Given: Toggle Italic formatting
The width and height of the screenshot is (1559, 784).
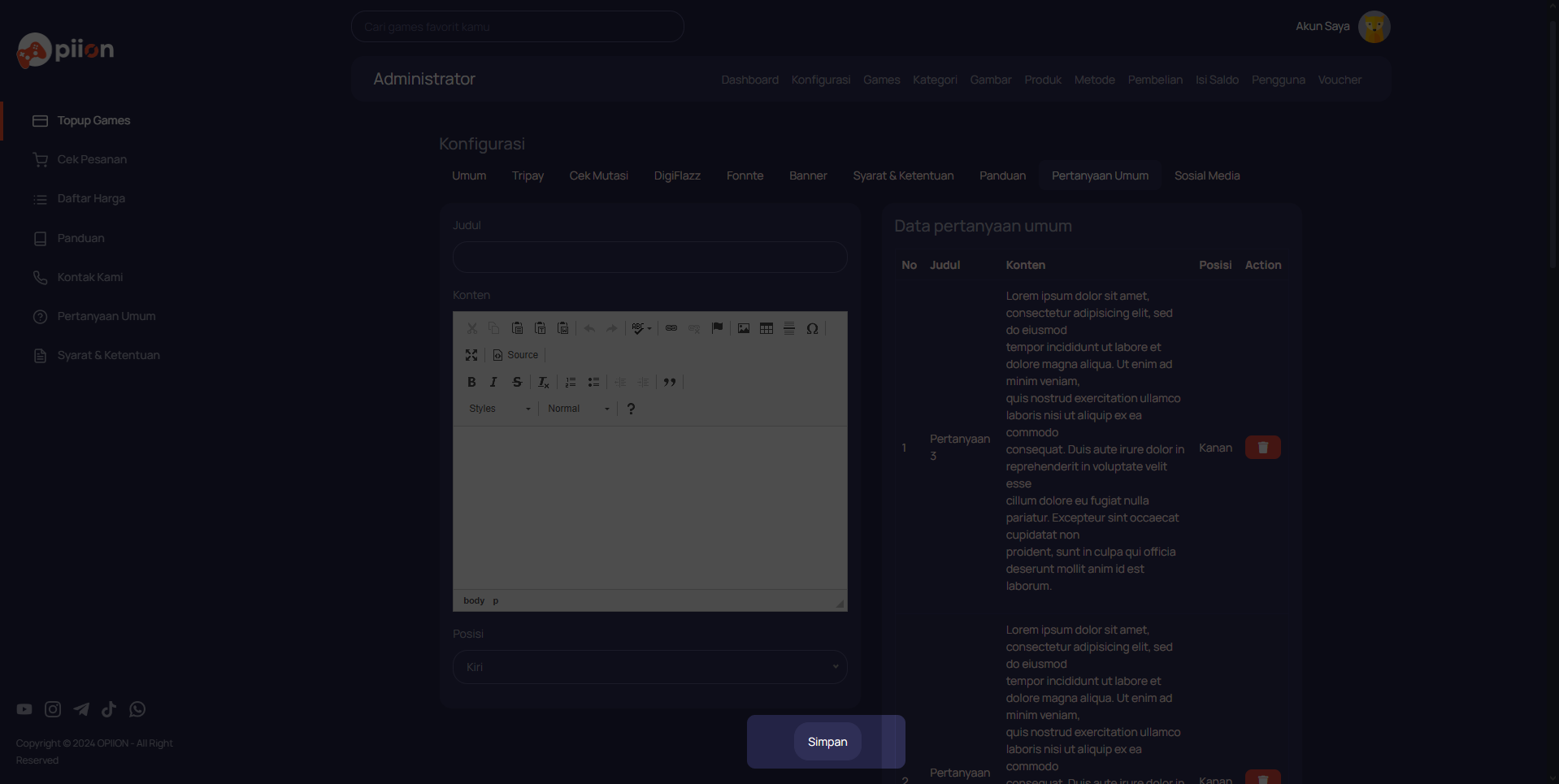Looking at the screenshot, I should coord(493,382).
